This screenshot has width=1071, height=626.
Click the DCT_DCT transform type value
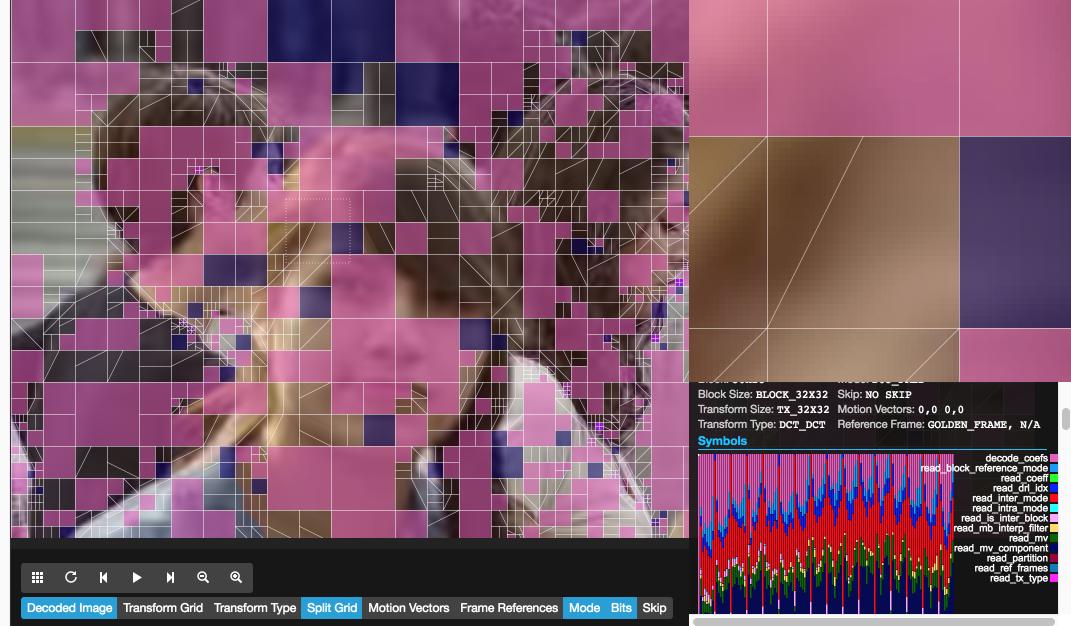[802, 424]
